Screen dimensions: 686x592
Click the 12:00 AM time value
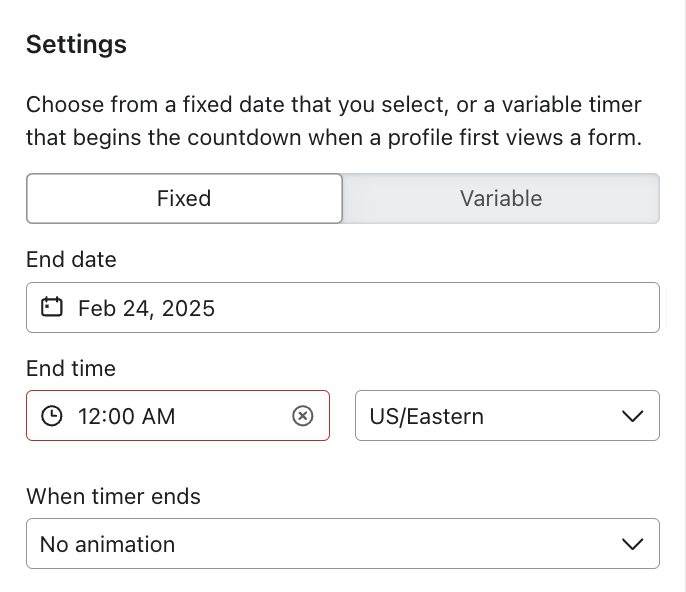126,416
